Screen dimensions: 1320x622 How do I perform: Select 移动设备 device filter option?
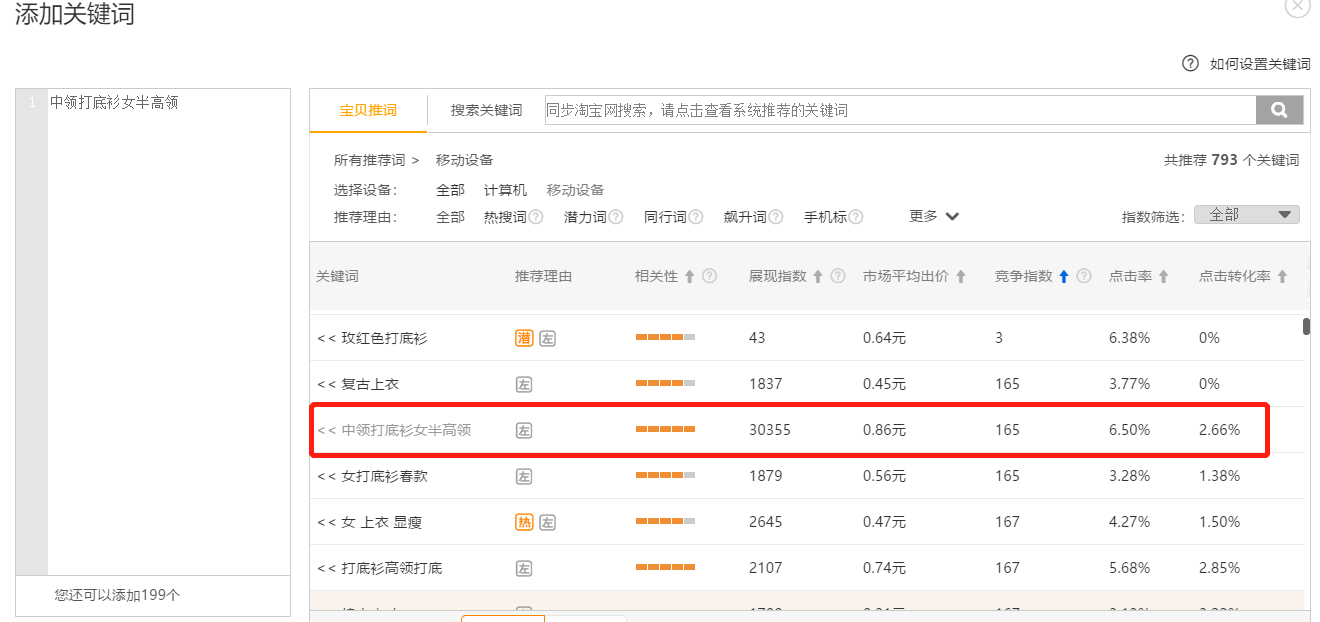point(575,190)
